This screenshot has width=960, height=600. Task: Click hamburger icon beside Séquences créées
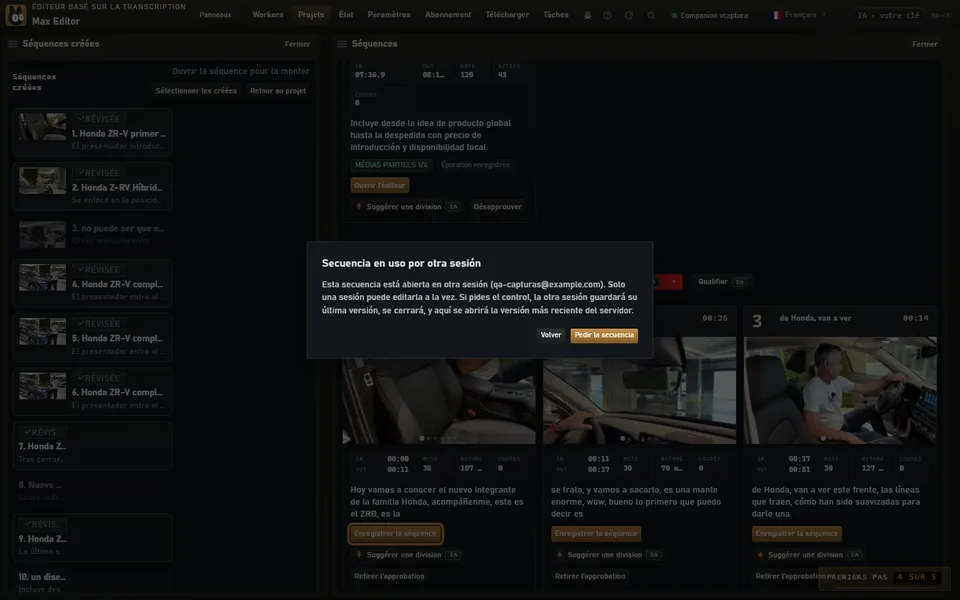click(12, 44)
